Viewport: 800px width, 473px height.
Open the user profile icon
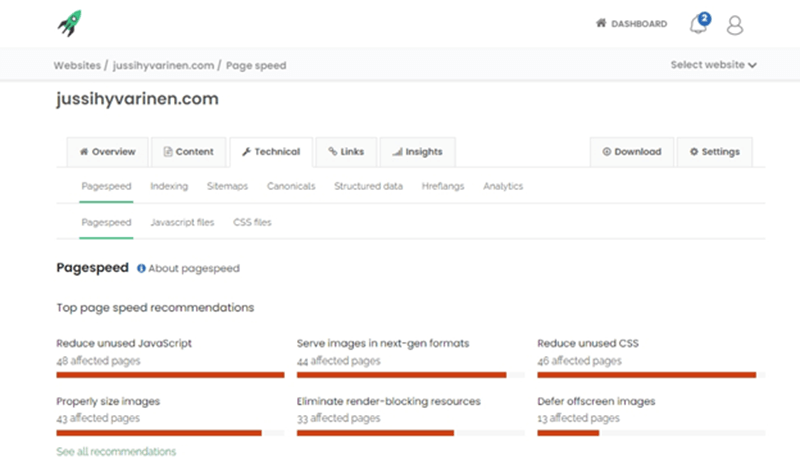coord(735,25)
